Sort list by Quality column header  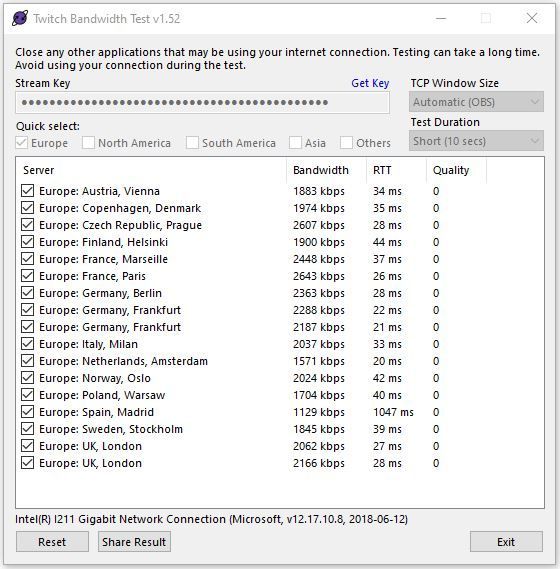point(457,170)
